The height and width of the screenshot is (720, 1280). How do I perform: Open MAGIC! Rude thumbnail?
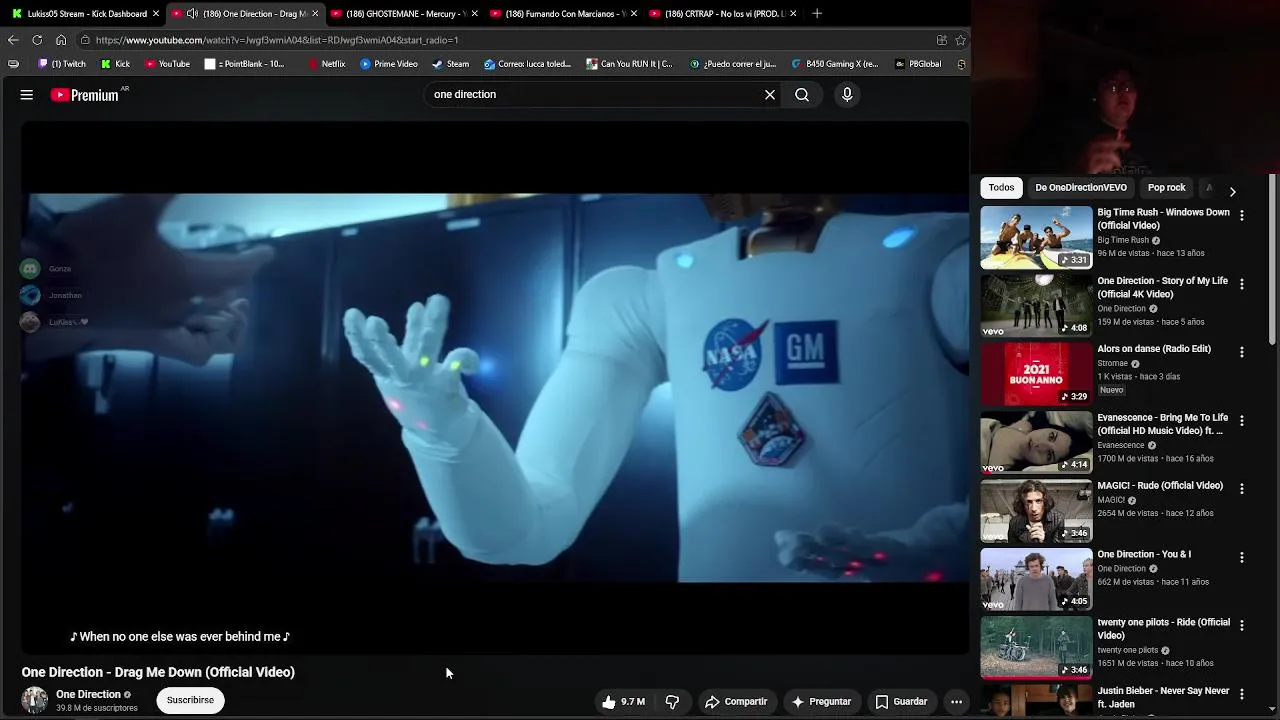(1036, 511)
